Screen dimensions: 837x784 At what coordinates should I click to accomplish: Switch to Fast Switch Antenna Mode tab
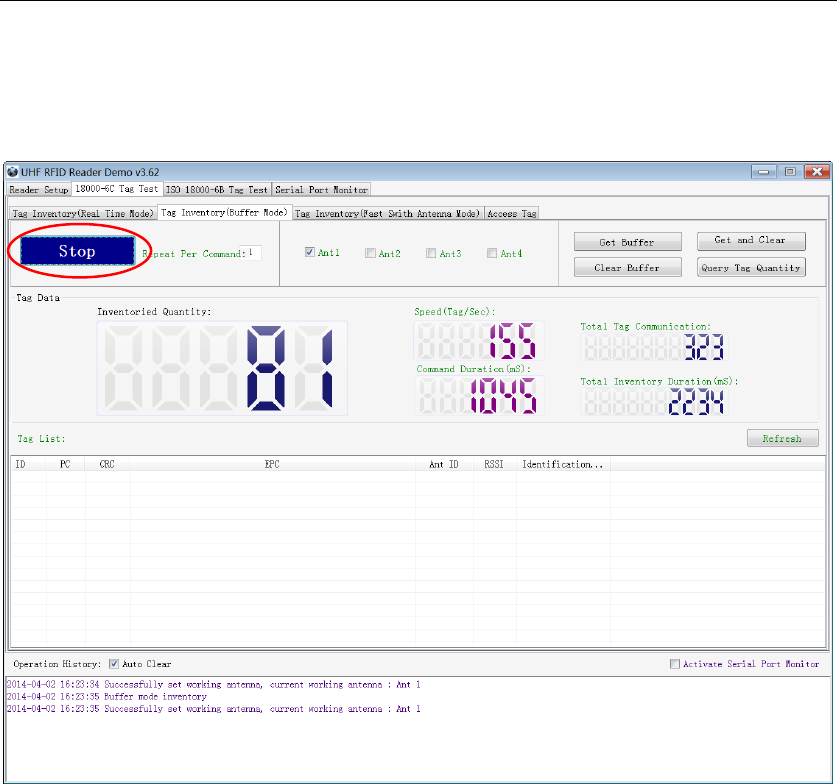(x=388, y=213)
